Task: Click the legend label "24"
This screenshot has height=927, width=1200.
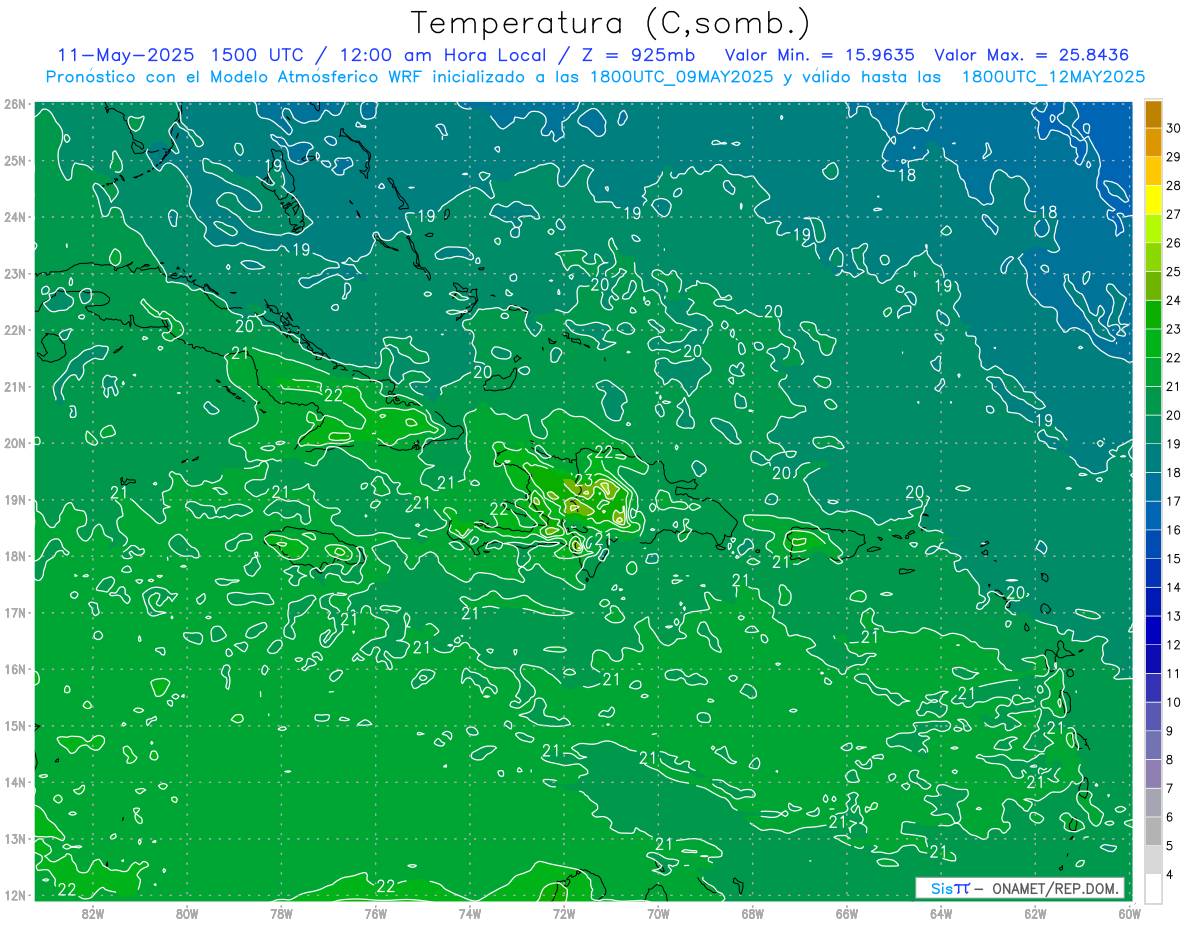Action: click(x=1174, y=300)
